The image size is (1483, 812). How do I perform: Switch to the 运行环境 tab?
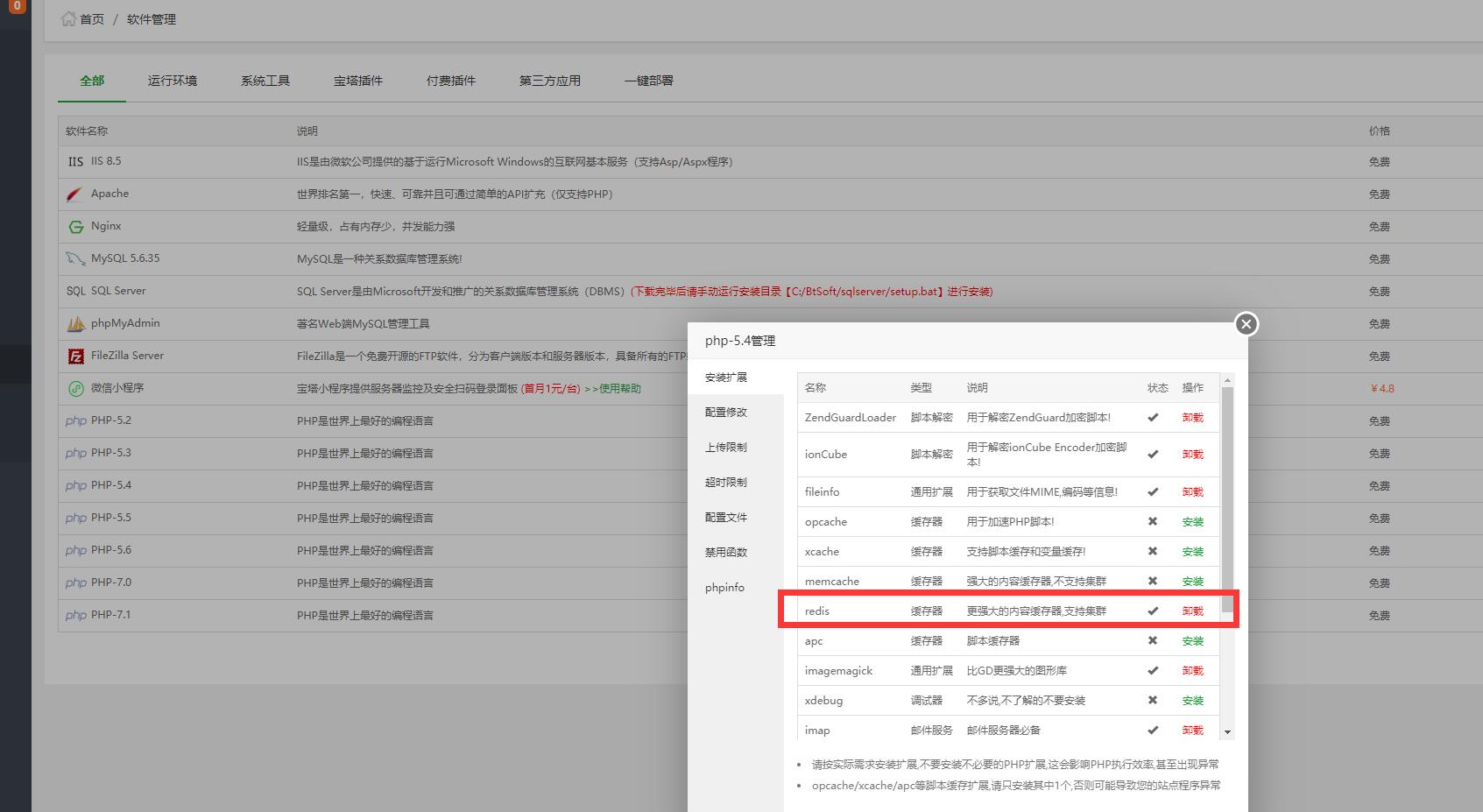click(173, 81)
